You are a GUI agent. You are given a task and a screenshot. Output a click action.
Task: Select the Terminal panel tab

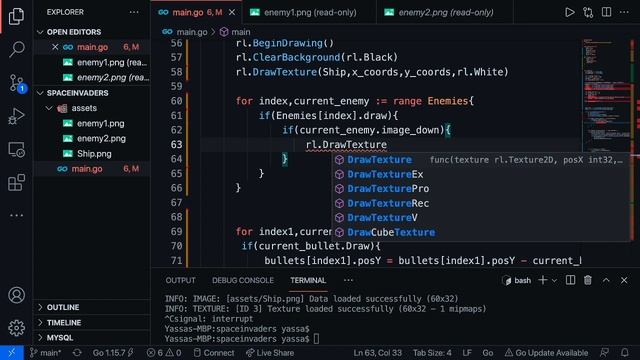[308, 280]
